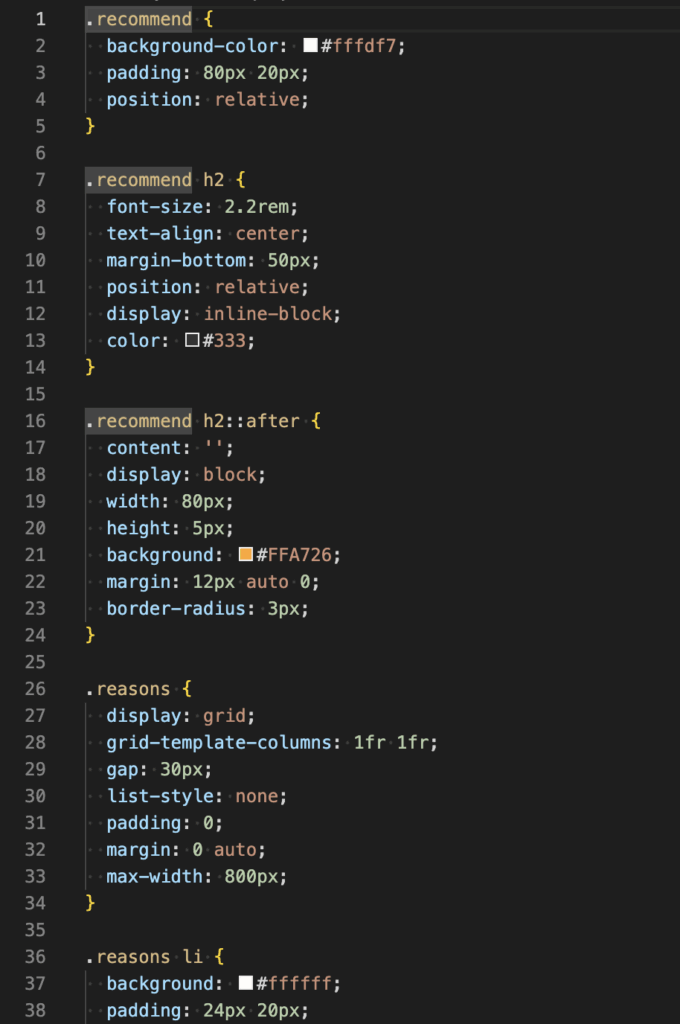Click the 'relative' value on line 4
The image size is (680, 1024).
click(x=257, y=99)
